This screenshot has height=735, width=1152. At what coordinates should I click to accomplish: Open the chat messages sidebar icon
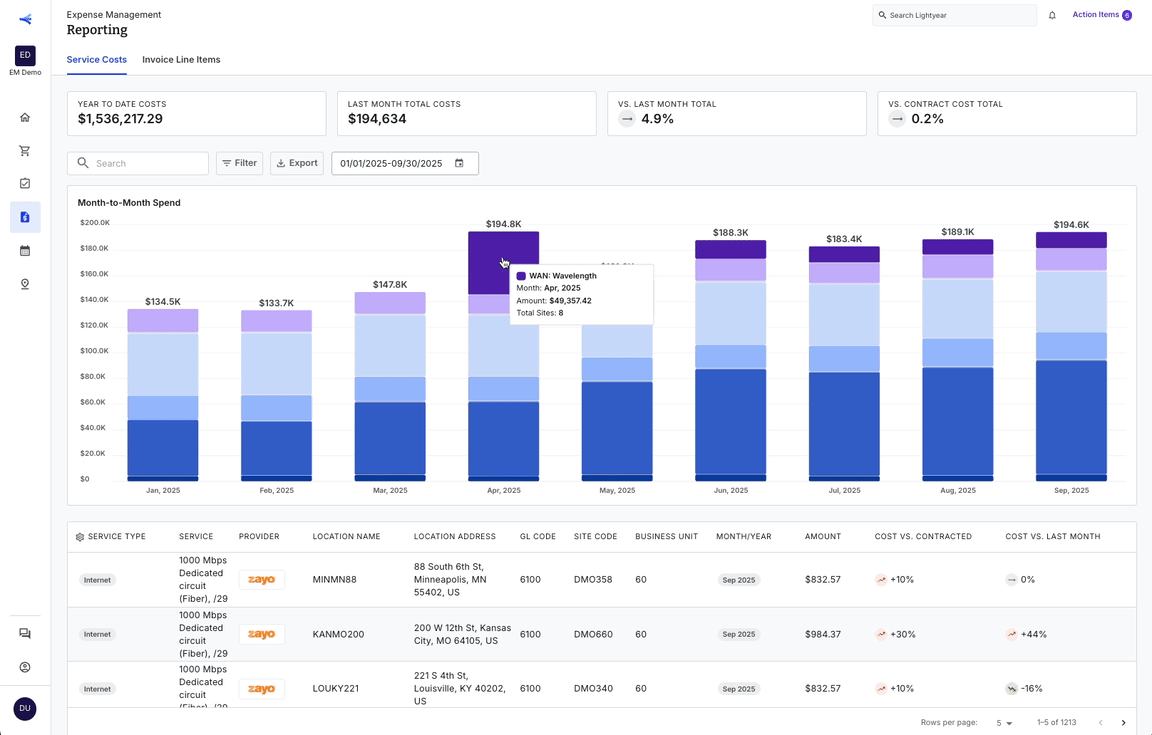pos(25,634)
